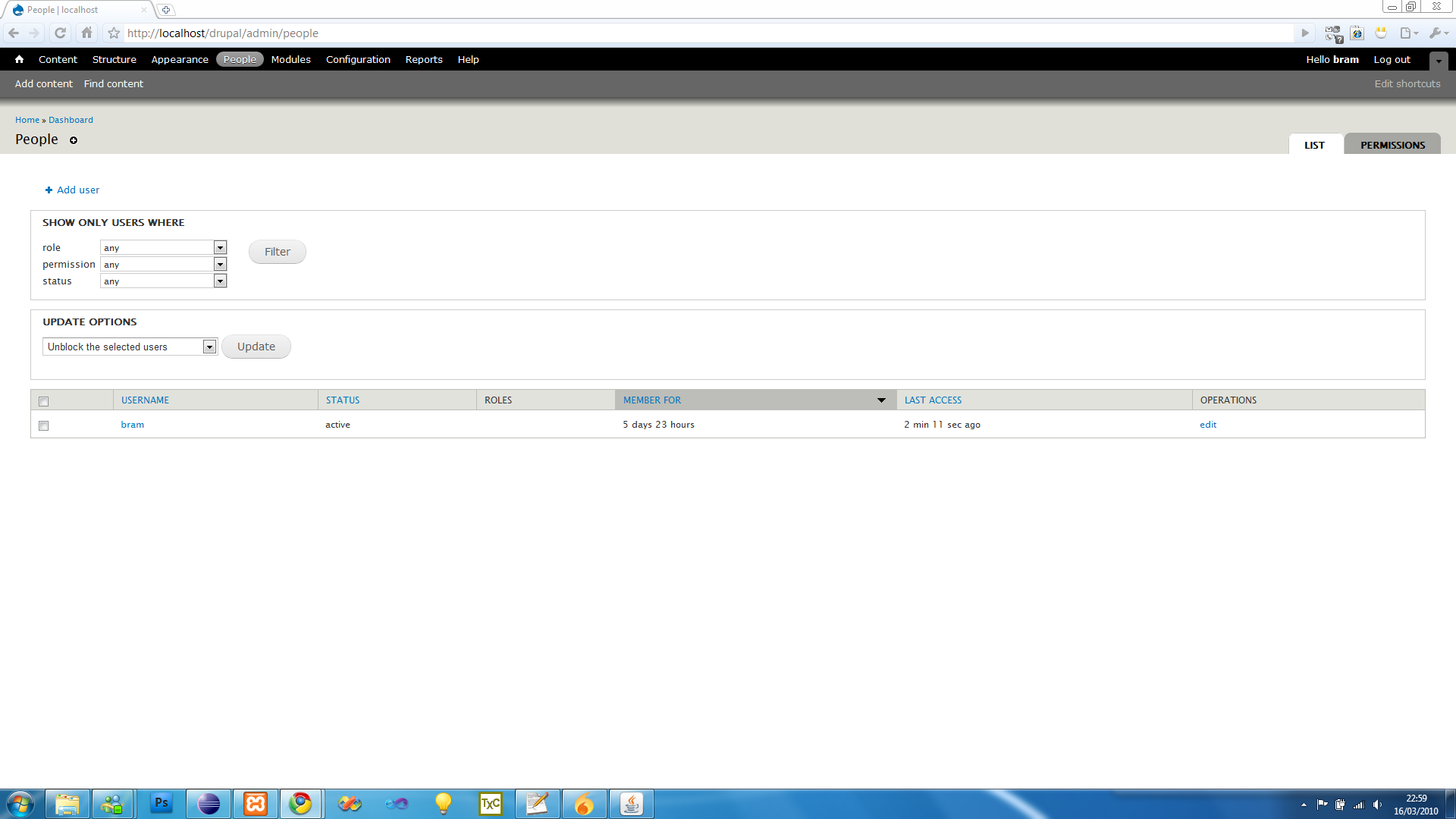Sort table by Member For column header
The height and width of the screenshot is (819, 1456).
(652, 400)
